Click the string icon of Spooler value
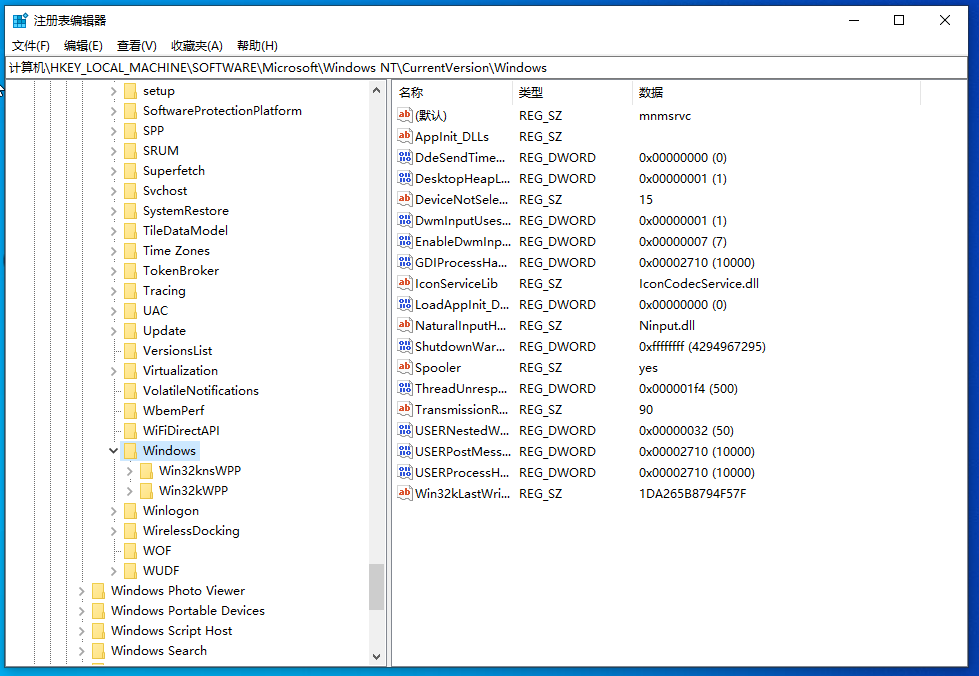Screen dimensions: 979x676 tap(405, 368)
